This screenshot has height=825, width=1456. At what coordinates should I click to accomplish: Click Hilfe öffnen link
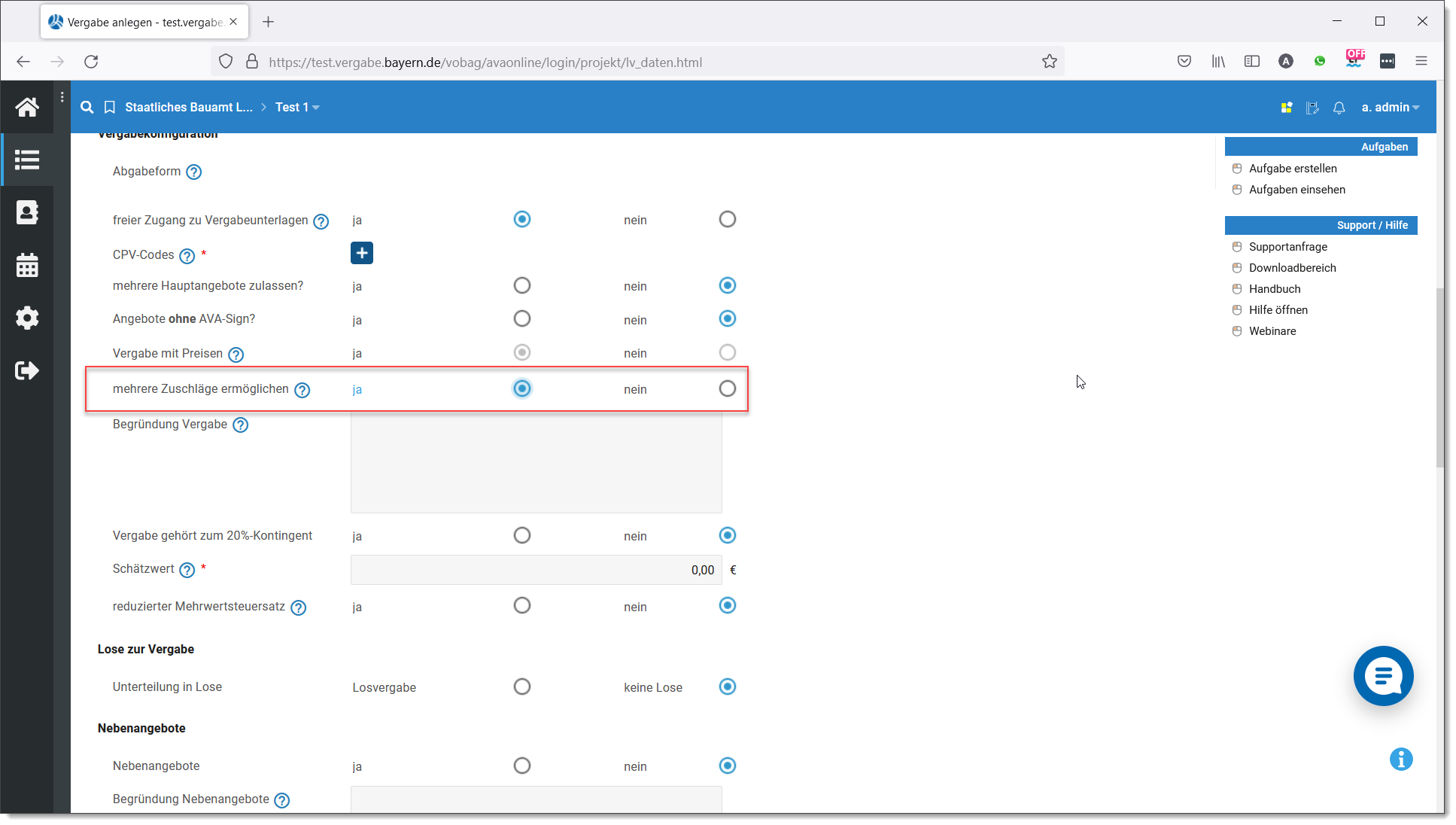point(1278,310)
